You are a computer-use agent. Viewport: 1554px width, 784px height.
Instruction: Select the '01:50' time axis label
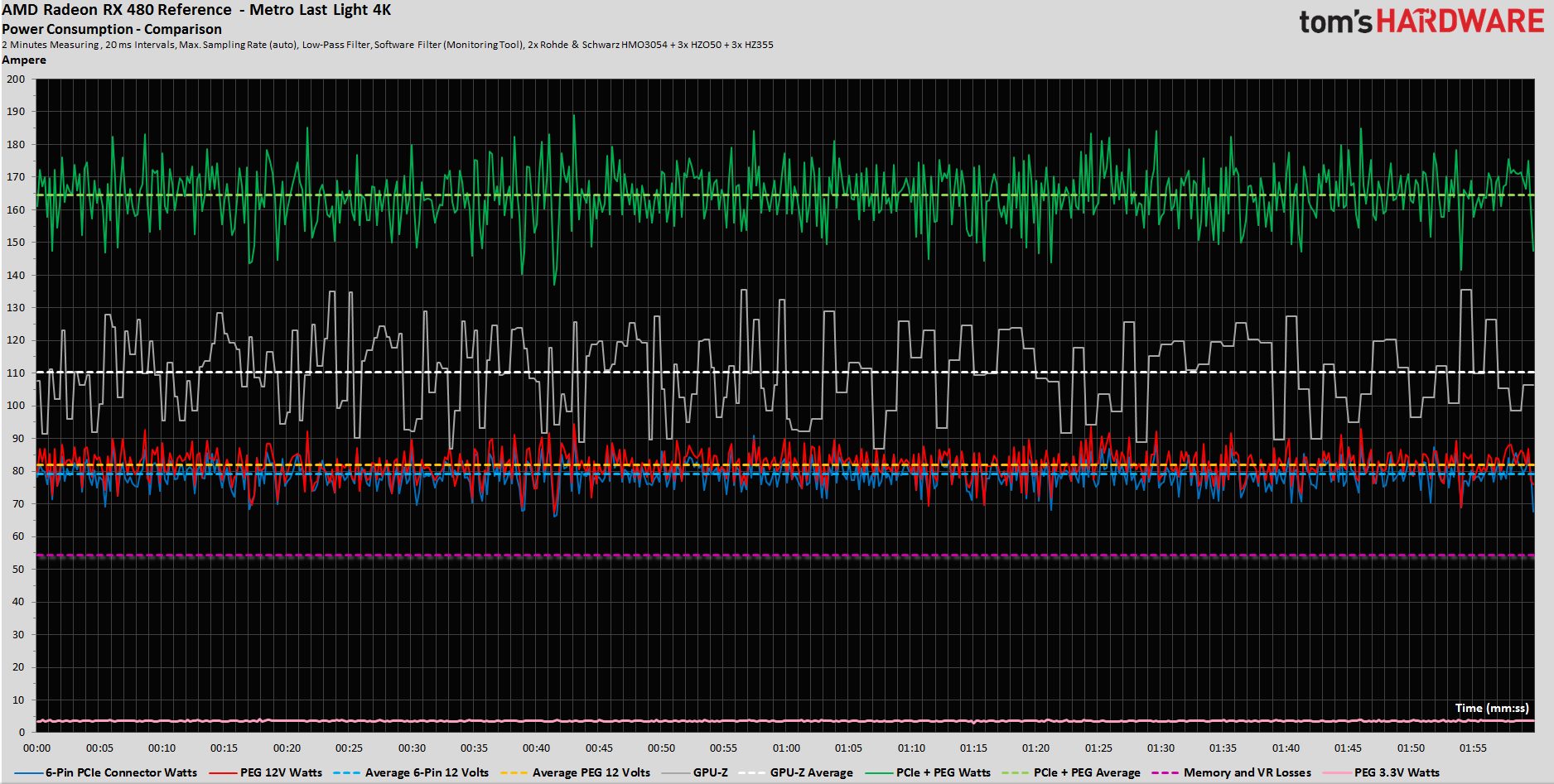(1411, 748)
